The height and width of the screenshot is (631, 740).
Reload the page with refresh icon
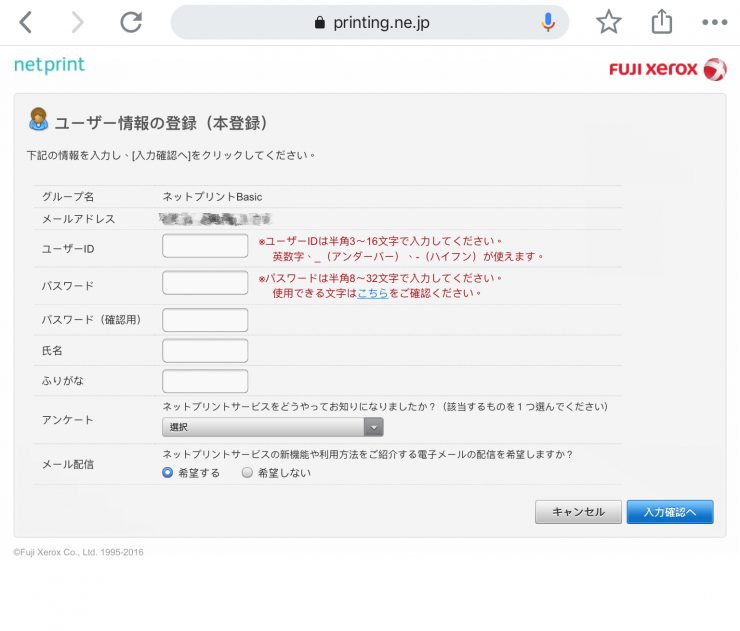tap(130, 22)
